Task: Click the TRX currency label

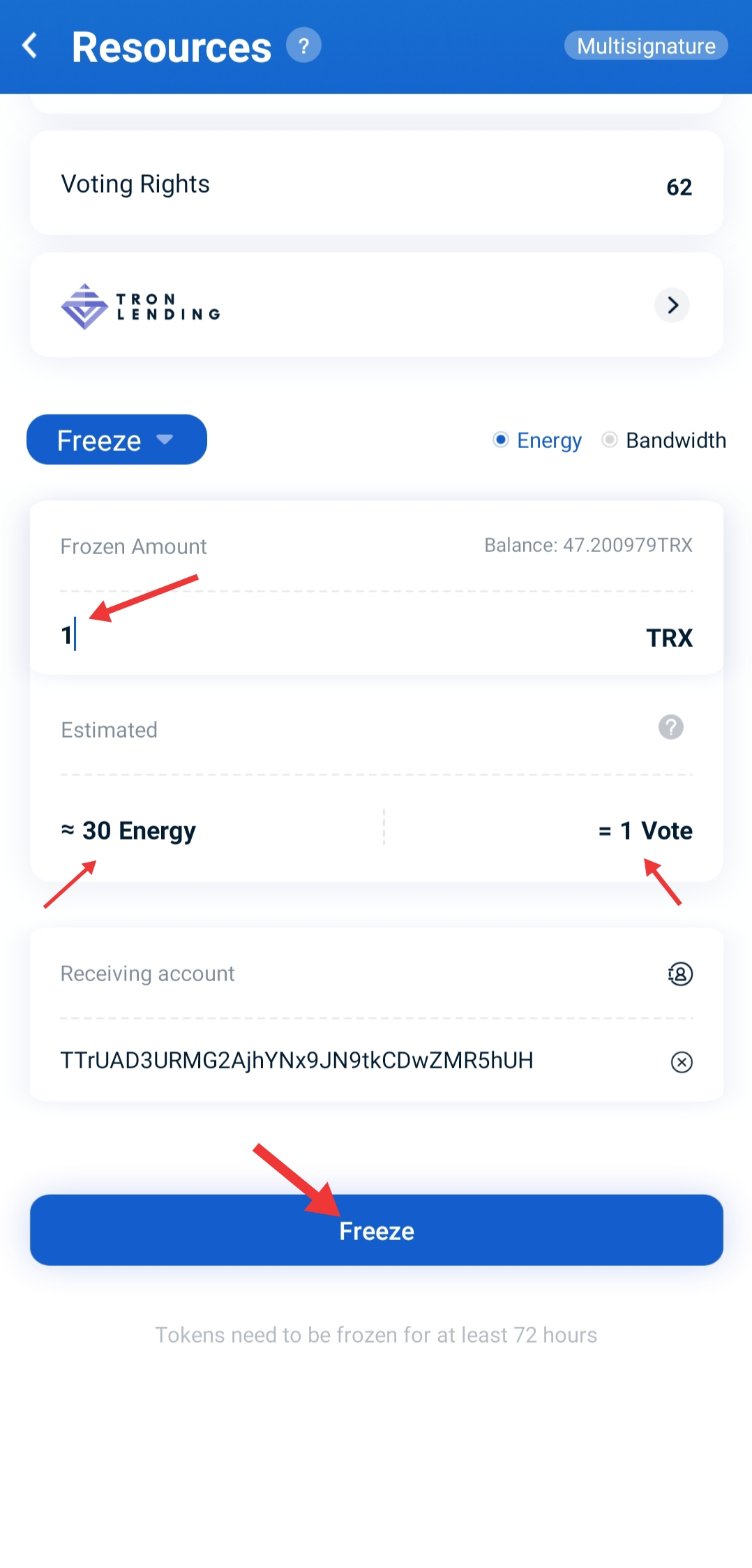Action: click(670, 638)
